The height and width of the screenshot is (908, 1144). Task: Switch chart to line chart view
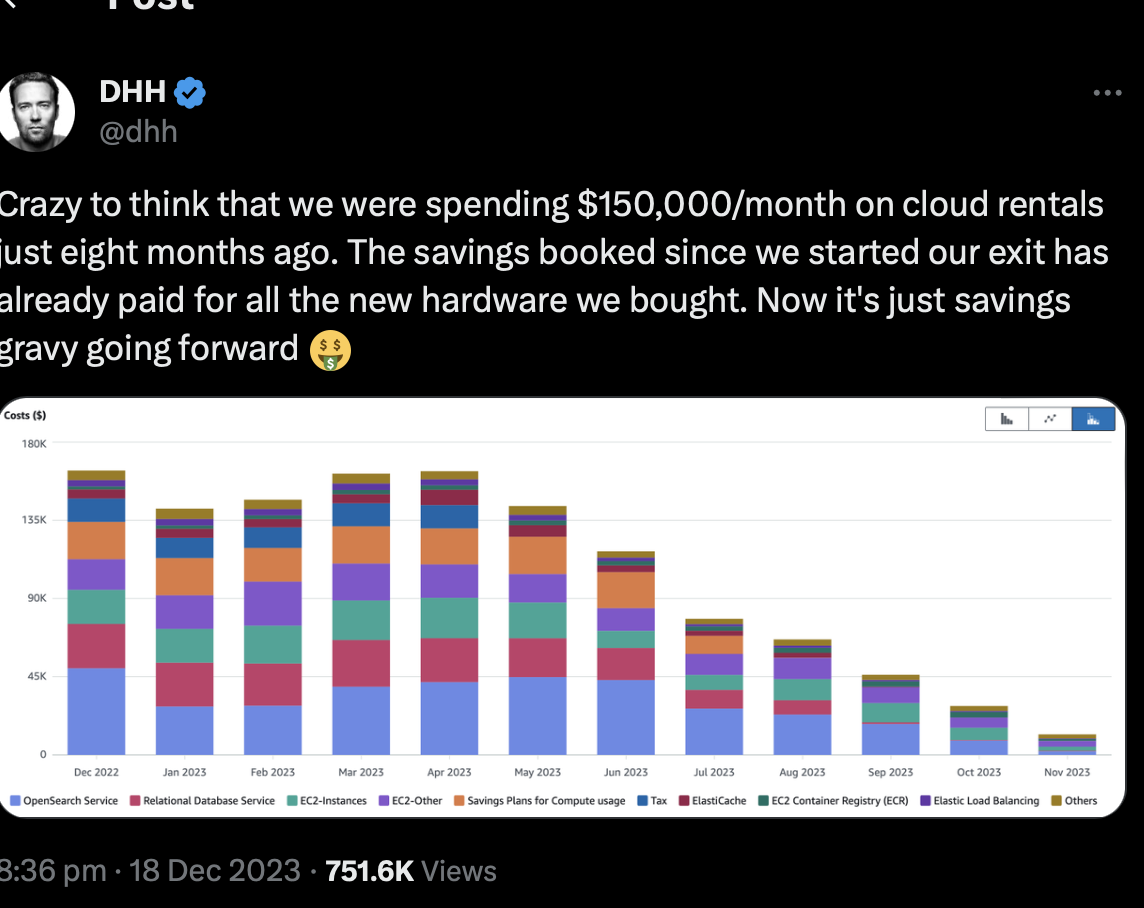1050,419
